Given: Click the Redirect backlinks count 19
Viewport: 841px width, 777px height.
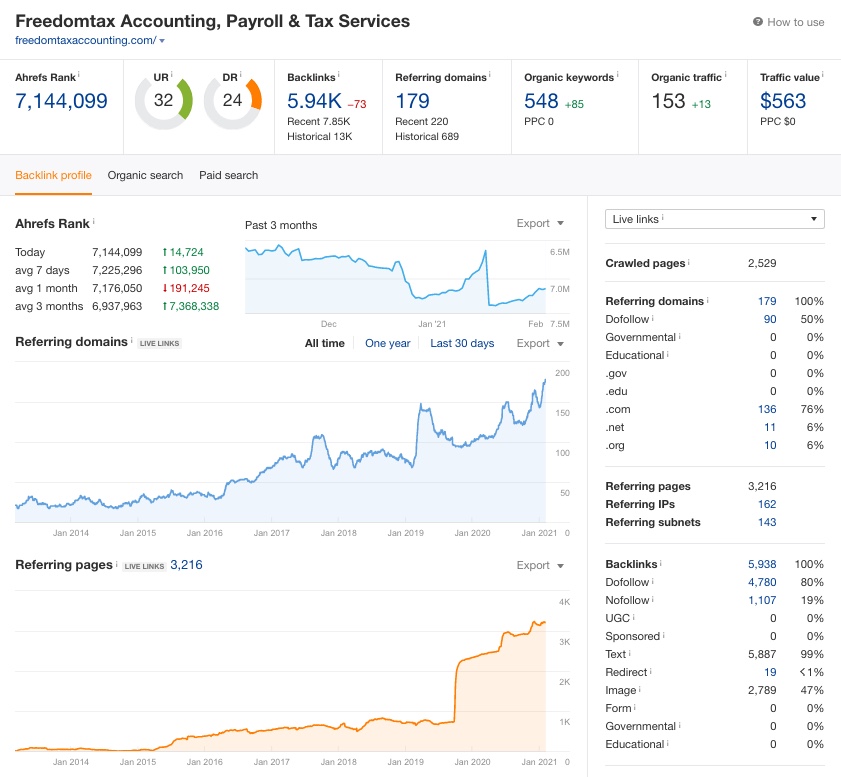Looking at the screenshot, I should click(x=770, y=672).
